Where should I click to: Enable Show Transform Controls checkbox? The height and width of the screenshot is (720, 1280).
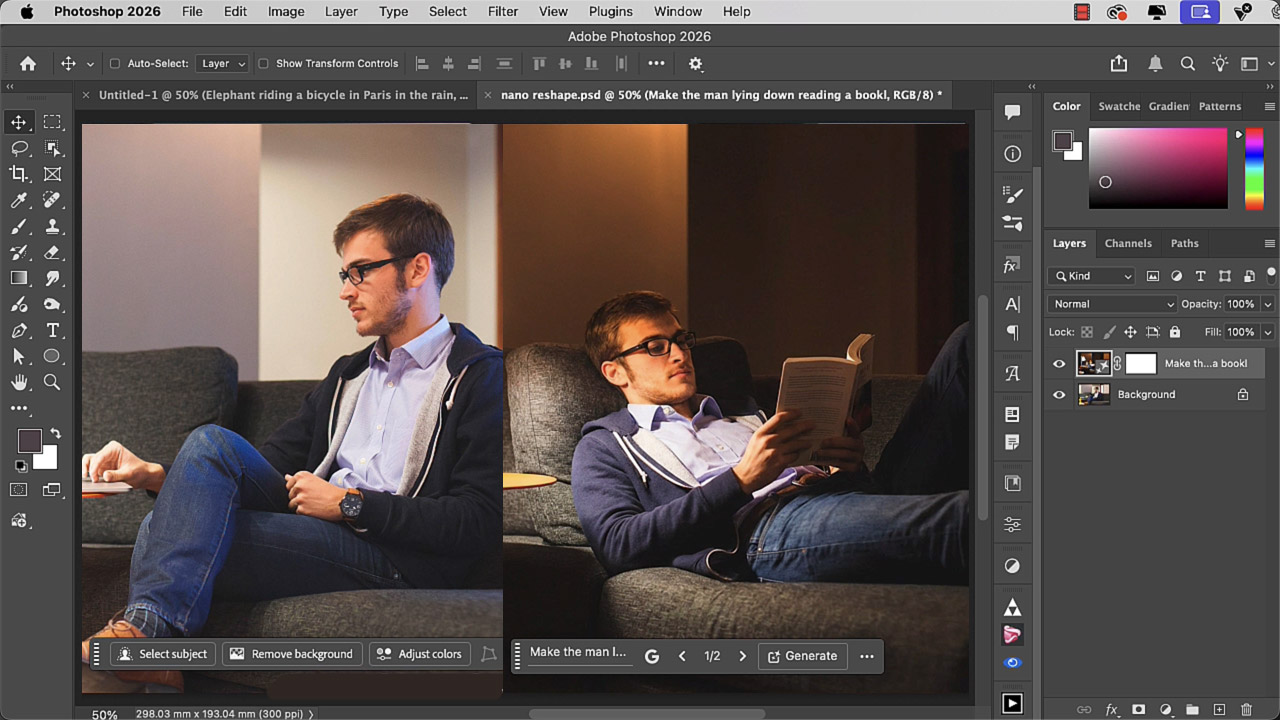coord(263,64)
